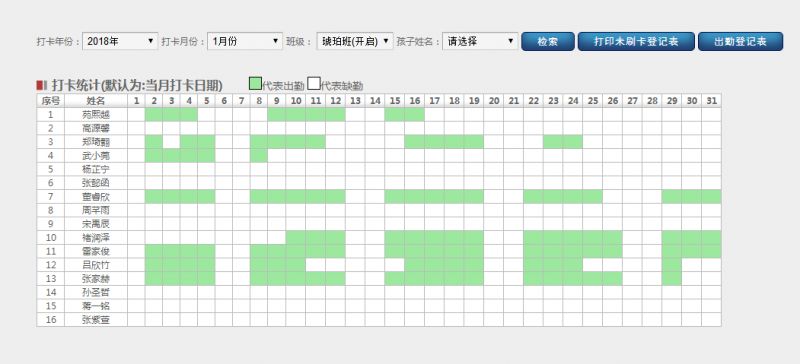This screenshot has height=364, width=800.
Task: Open the 出勤登记表 button
Action: tap(740, 42)
